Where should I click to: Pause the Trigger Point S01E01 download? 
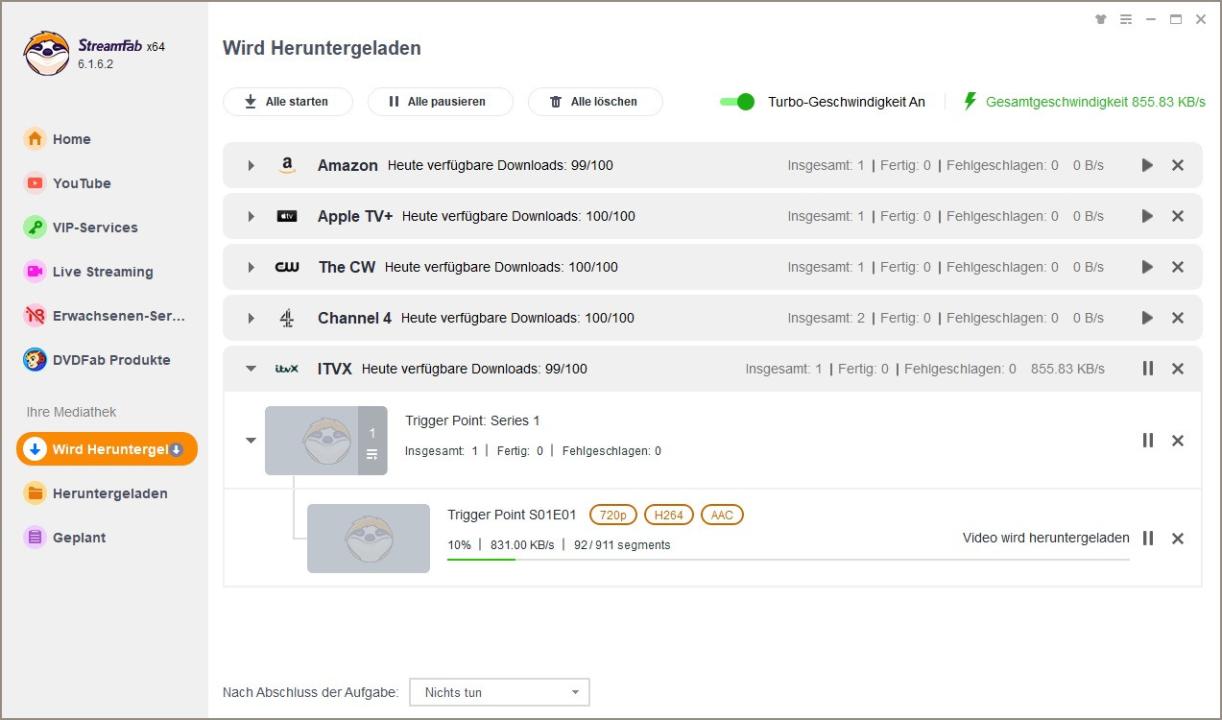pyautogui.click(x=1148, y=538)
